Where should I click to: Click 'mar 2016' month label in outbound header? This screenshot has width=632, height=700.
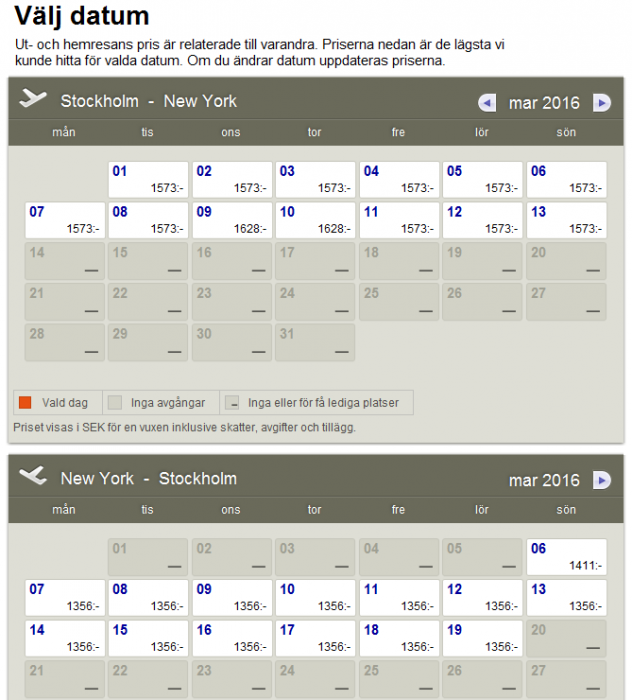[544, 102]
